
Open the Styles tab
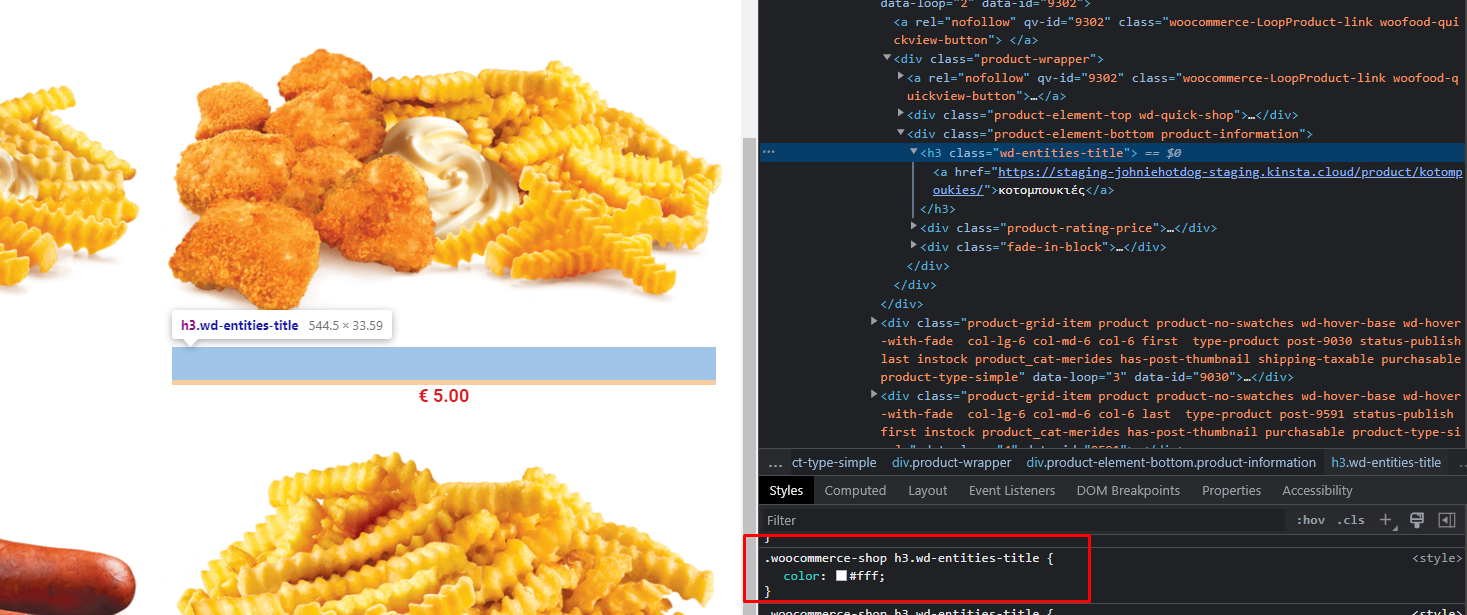coord(786,490)
